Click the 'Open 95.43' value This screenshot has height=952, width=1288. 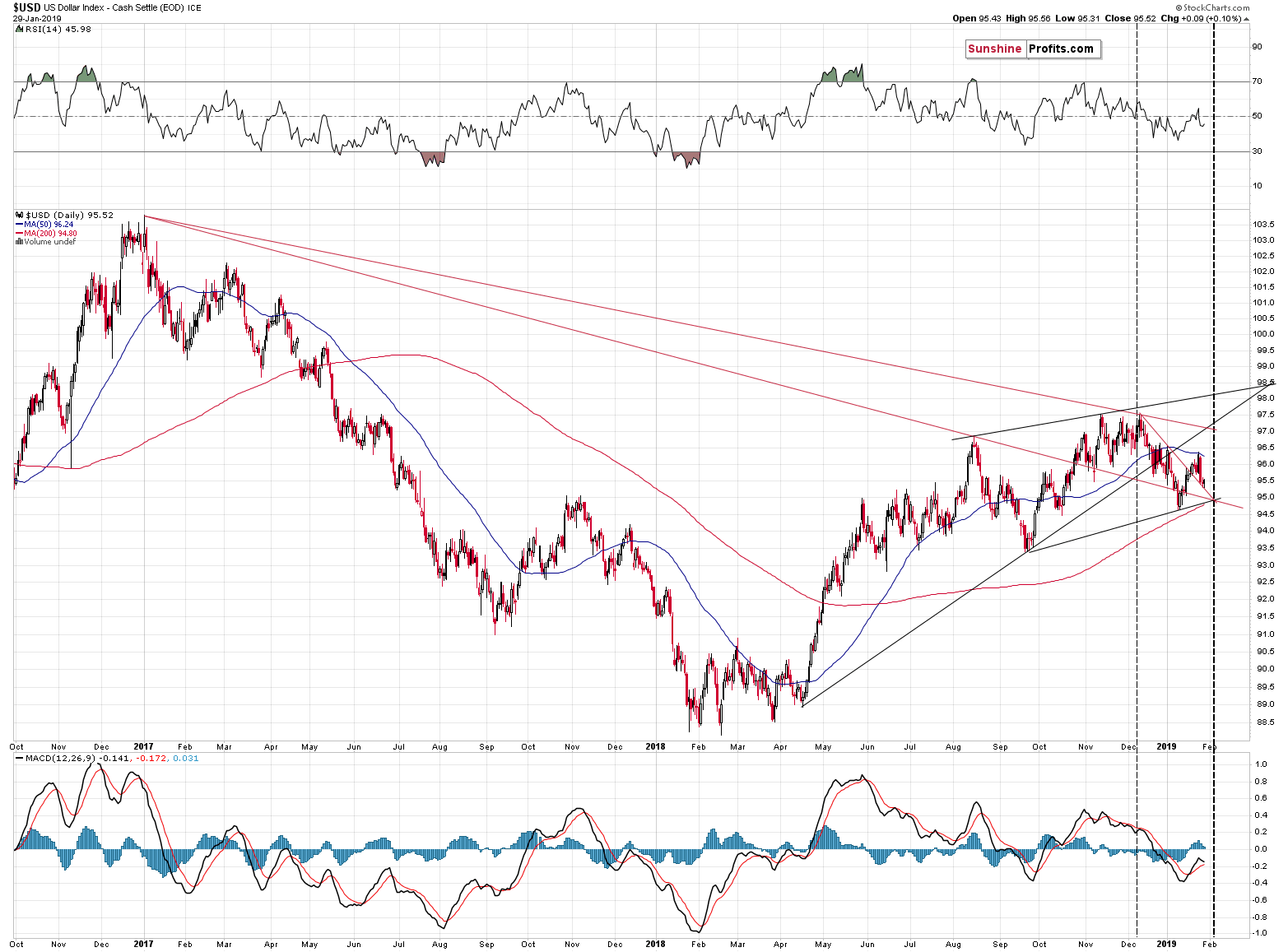[977, 18]
